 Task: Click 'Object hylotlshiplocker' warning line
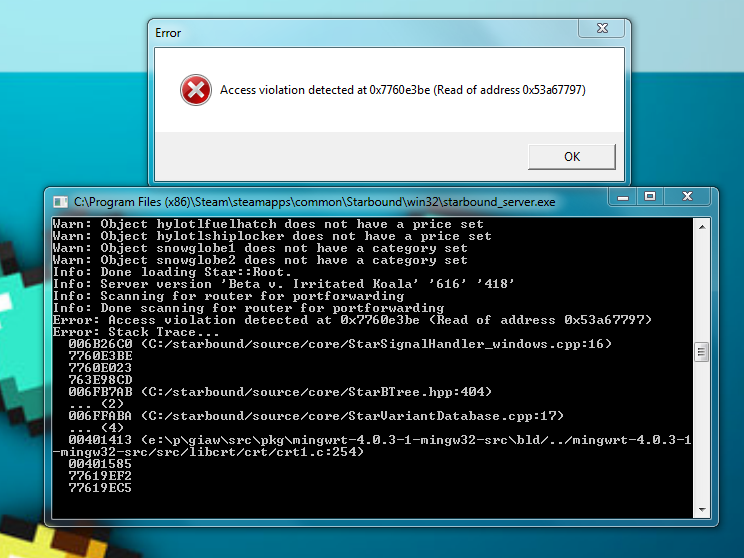coord(272,236)
